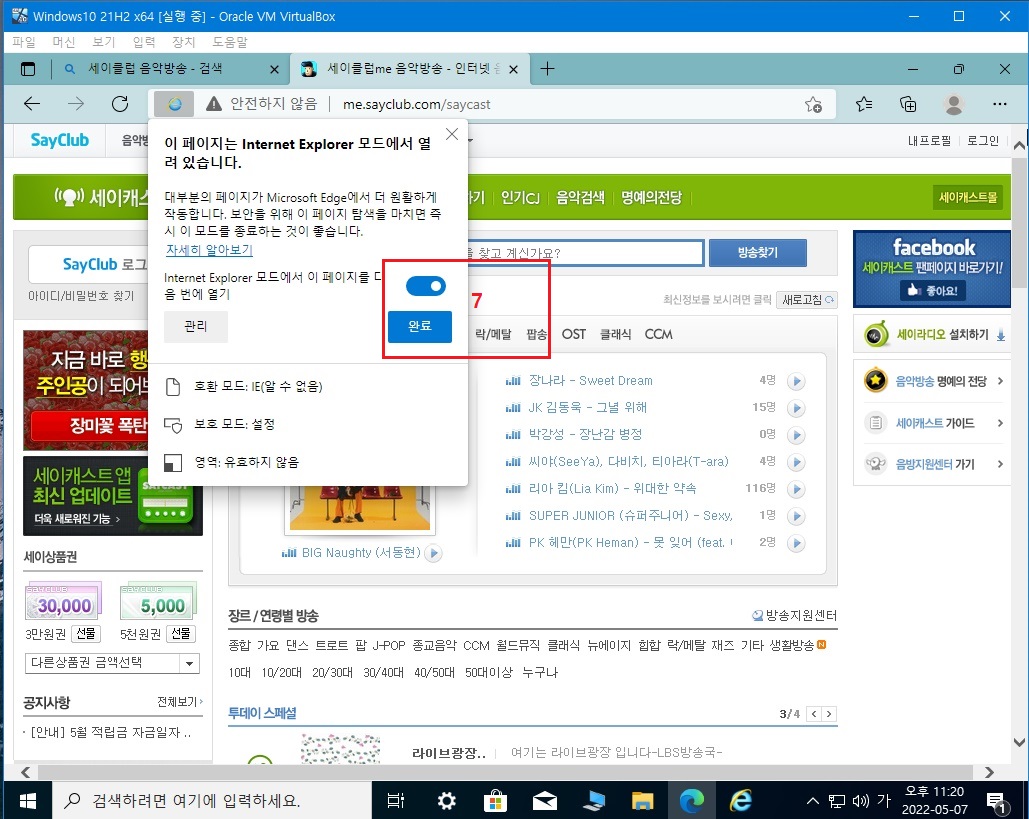This screenshot has height=819, width=1029.
Task: Switch to 세이클럽 음악방송 - 검색 tab
Action: click(x=156, y=68)
